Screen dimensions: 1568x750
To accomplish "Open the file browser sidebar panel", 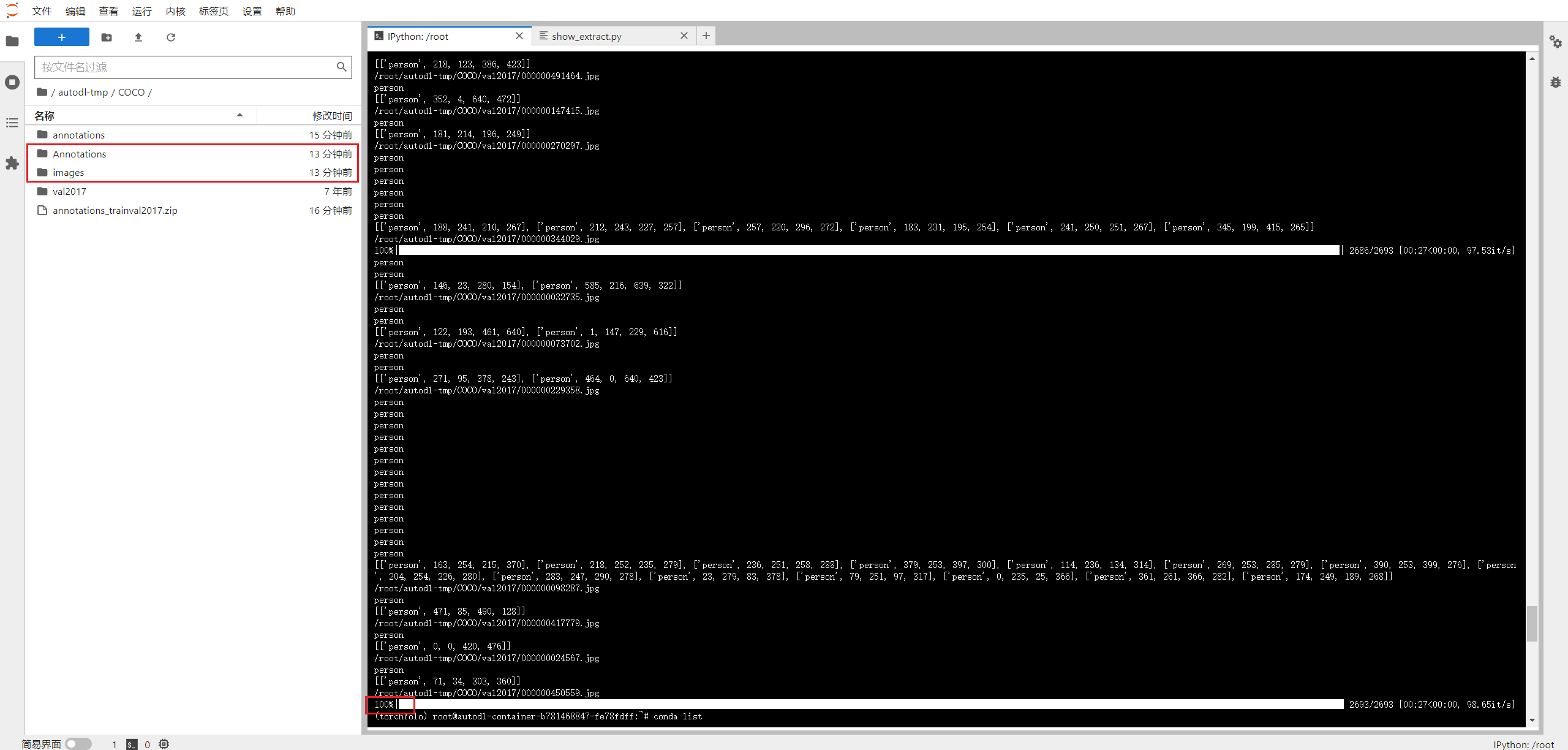I will tap(12, 41).
